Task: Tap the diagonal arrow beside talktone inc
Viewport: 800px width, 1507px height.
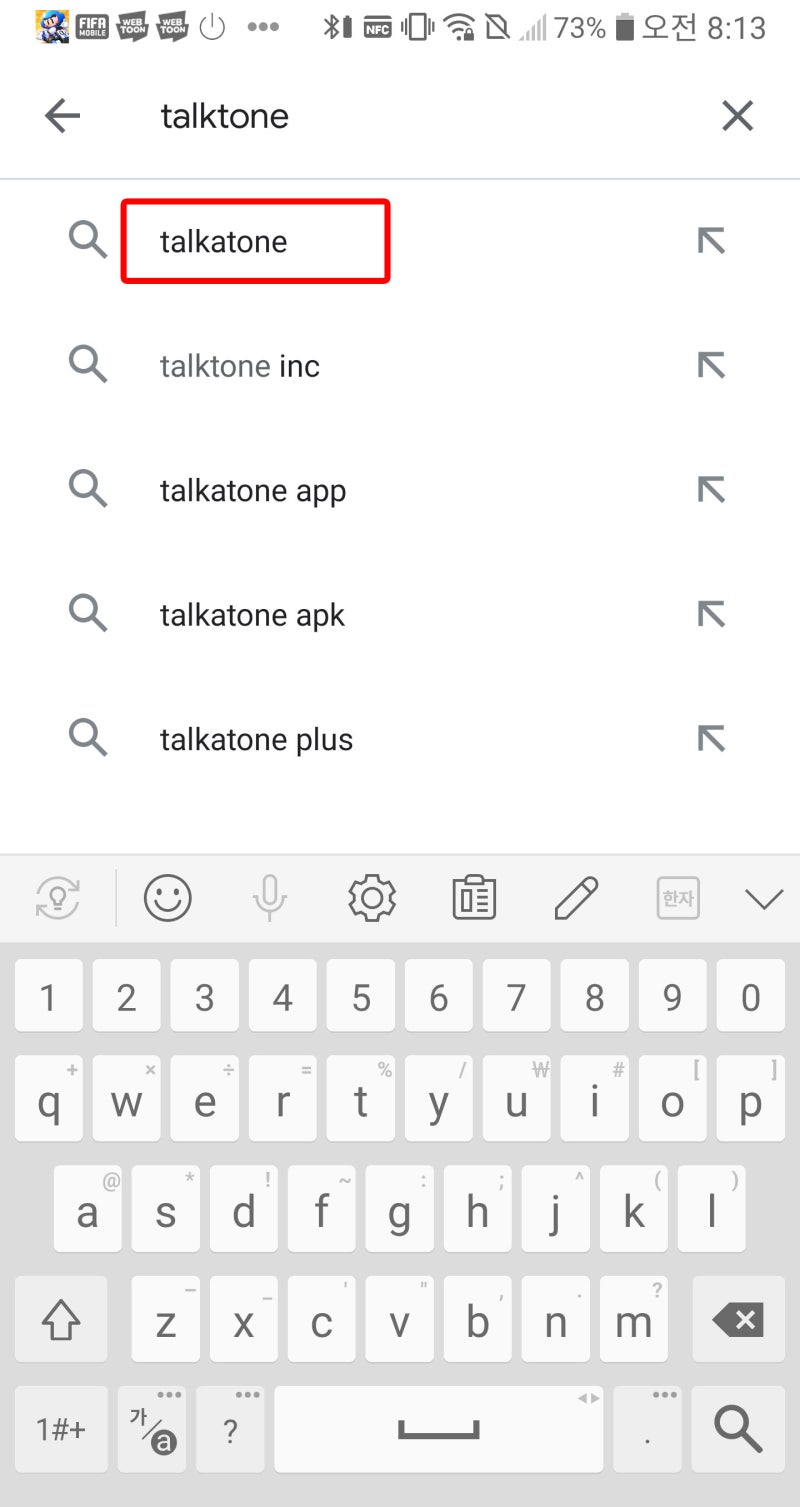Action: pos(711,364)
